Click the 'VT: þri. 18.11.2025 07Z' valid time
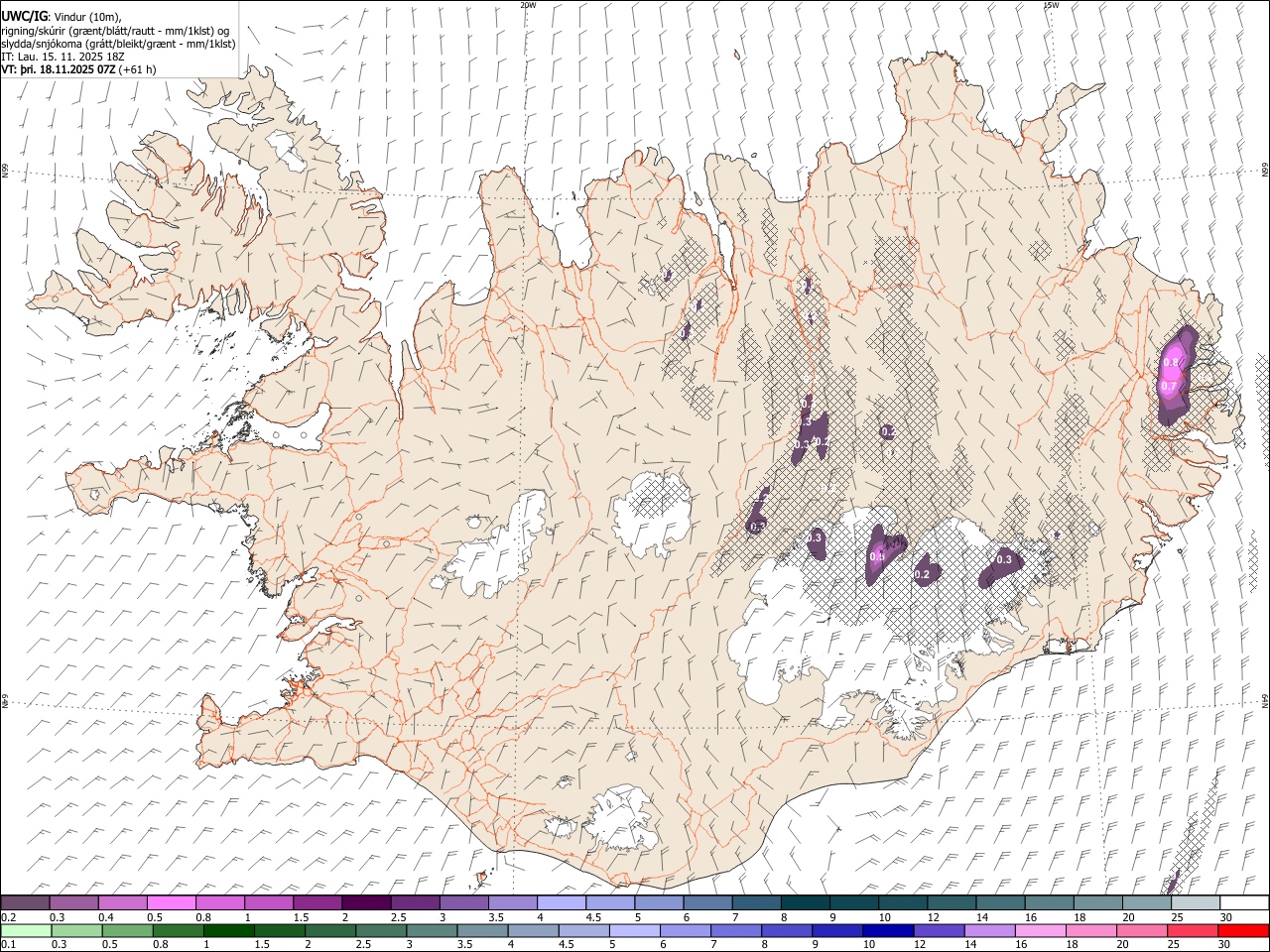 58,69
